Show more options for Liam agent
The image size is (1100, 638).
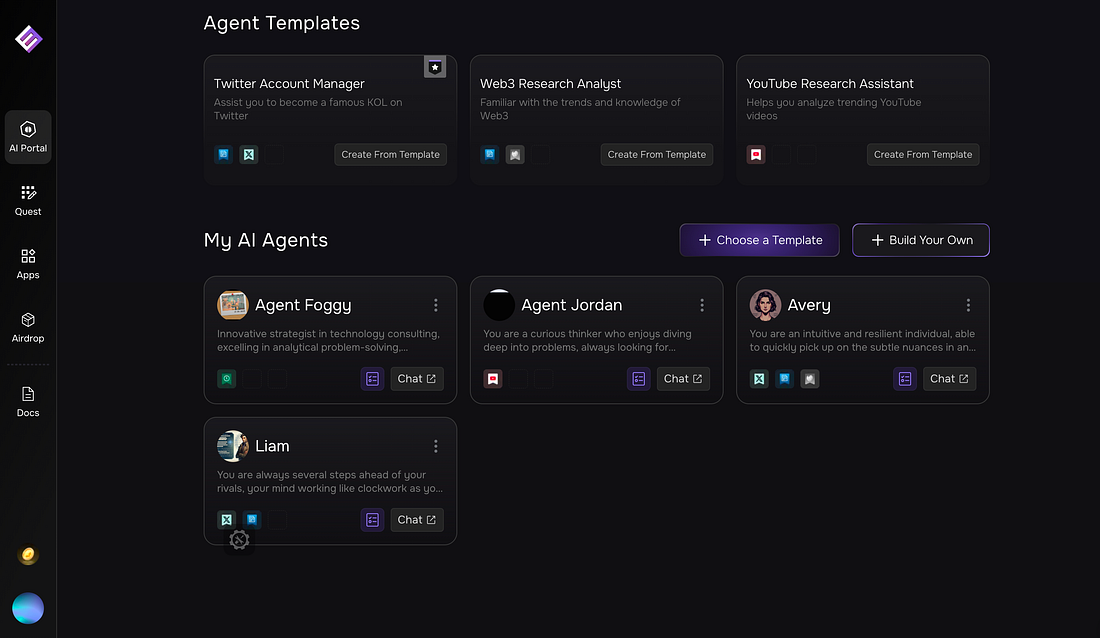click(x=436, y=446)
